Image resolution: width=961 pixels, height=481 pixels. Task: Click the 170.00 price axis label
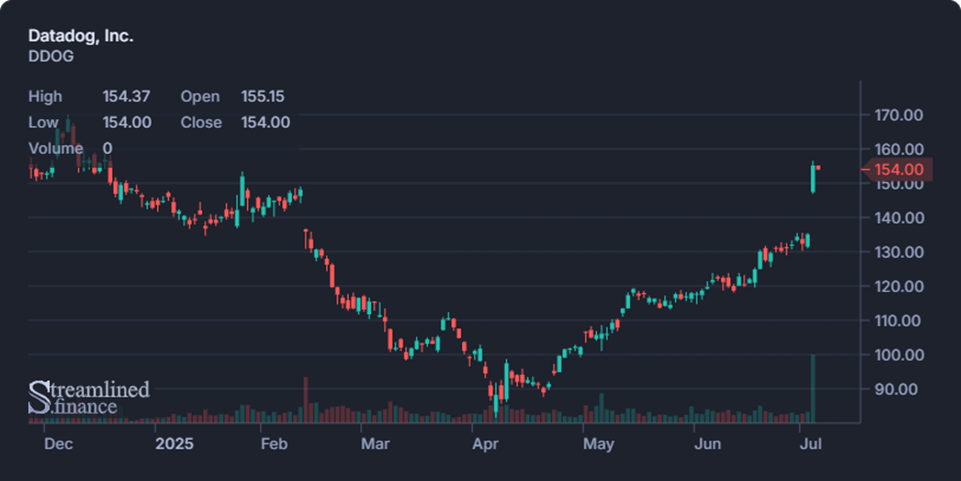(898, 115)
